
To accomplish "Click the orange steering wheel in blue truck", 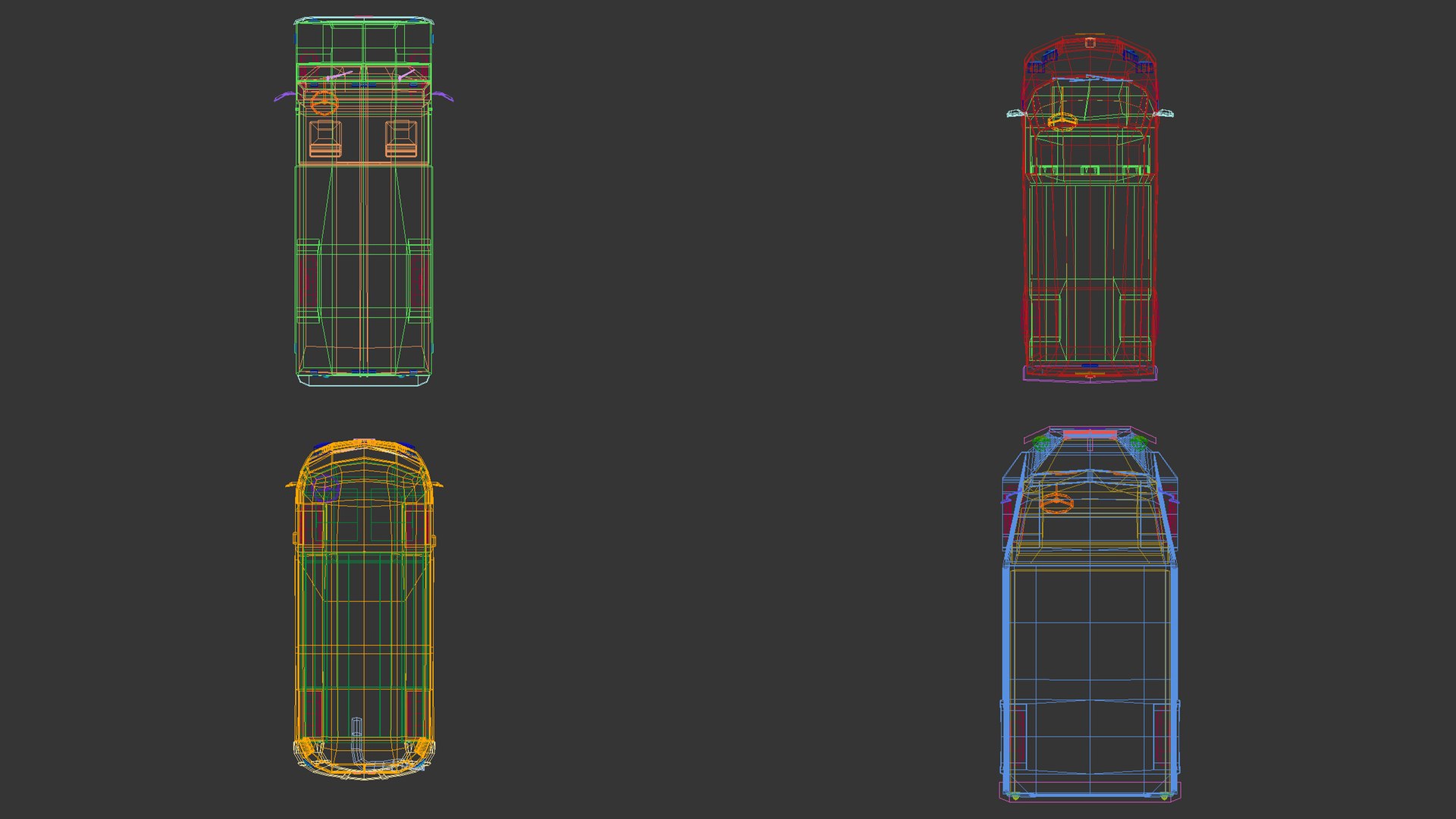I will (x=1056, y=502).
